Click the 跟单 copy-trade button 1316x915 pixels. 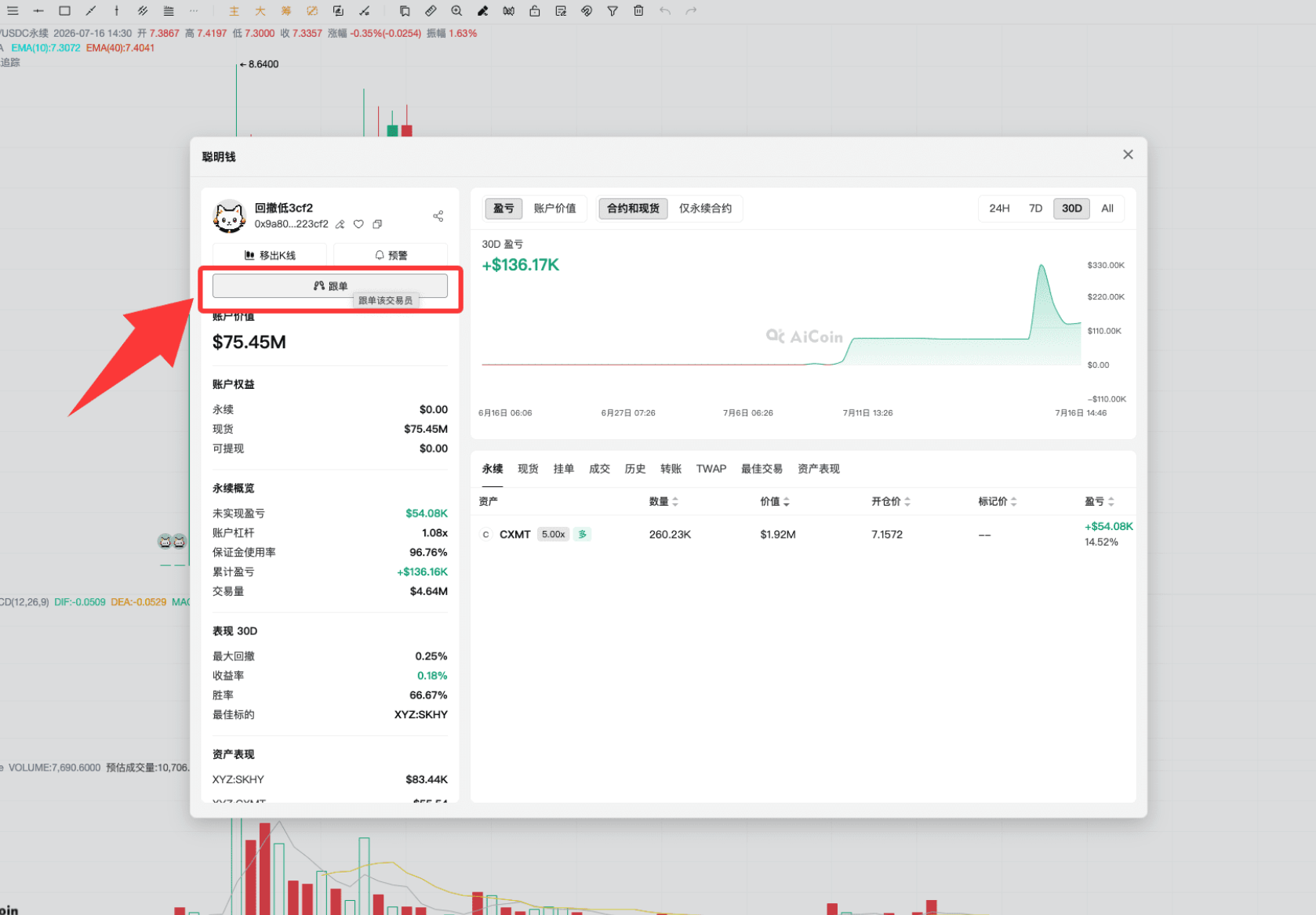point(330,286)
